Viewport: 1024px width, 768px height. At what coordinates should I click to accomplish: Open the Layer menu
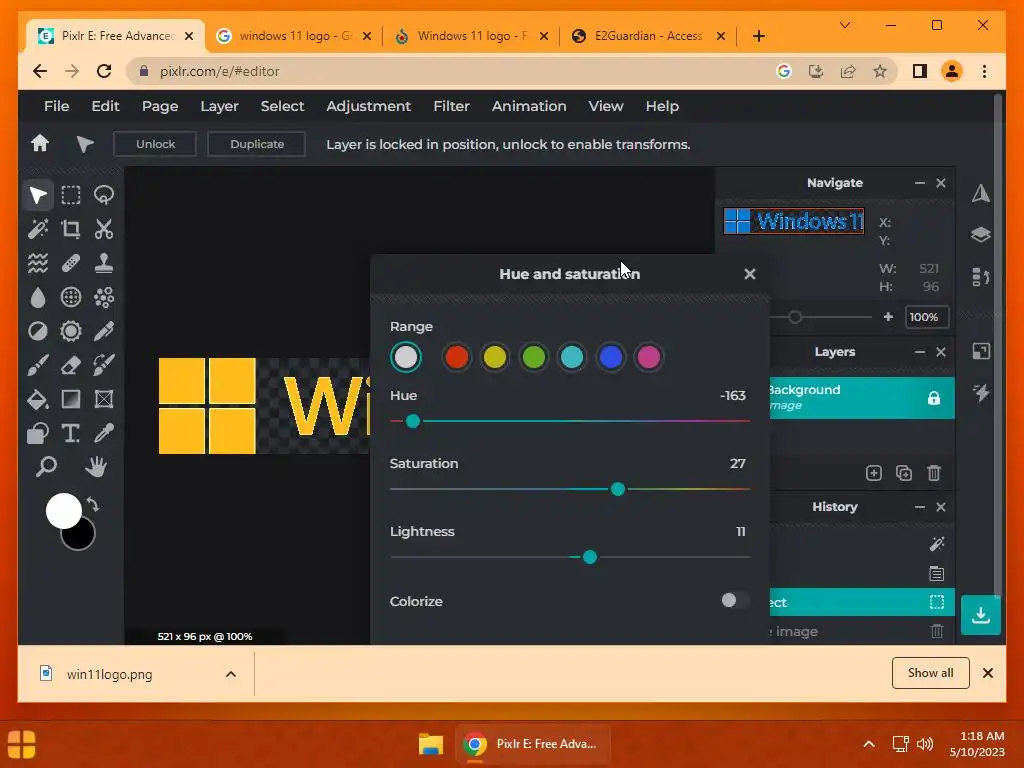219,106
